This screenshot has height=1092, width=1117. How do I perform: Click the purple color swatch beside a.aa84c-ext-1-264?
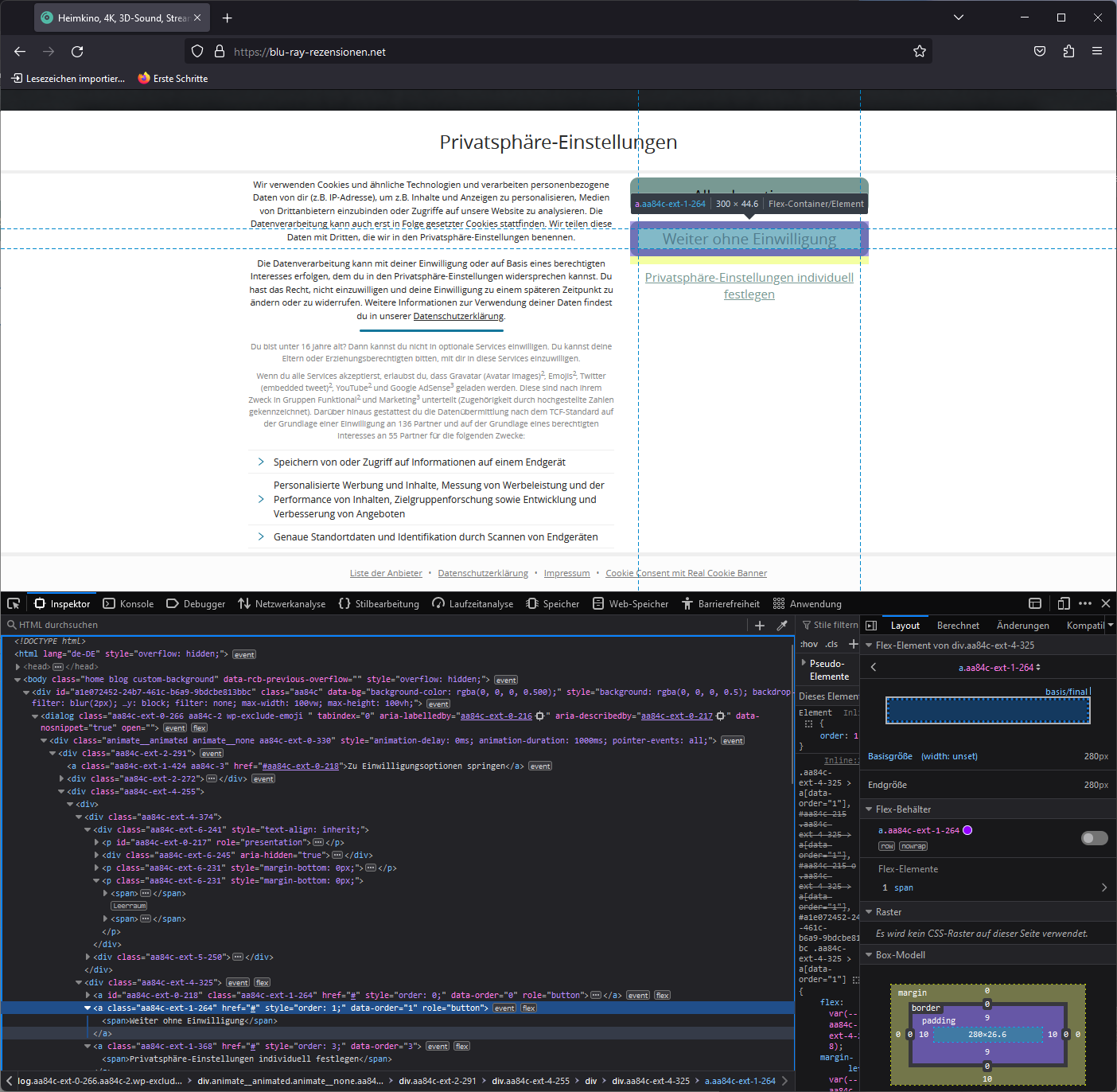click(x=967, y=830)
